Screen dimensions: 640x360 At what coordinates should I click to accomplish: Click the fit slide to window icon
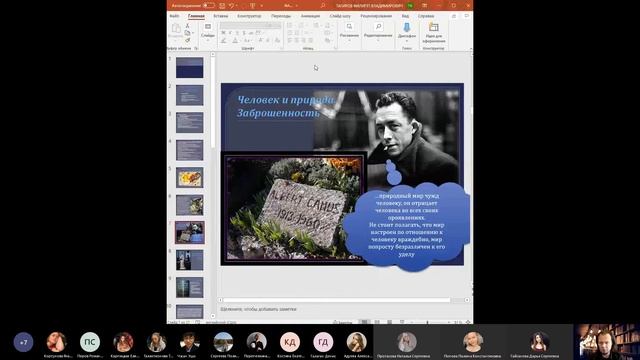[468, 322]
